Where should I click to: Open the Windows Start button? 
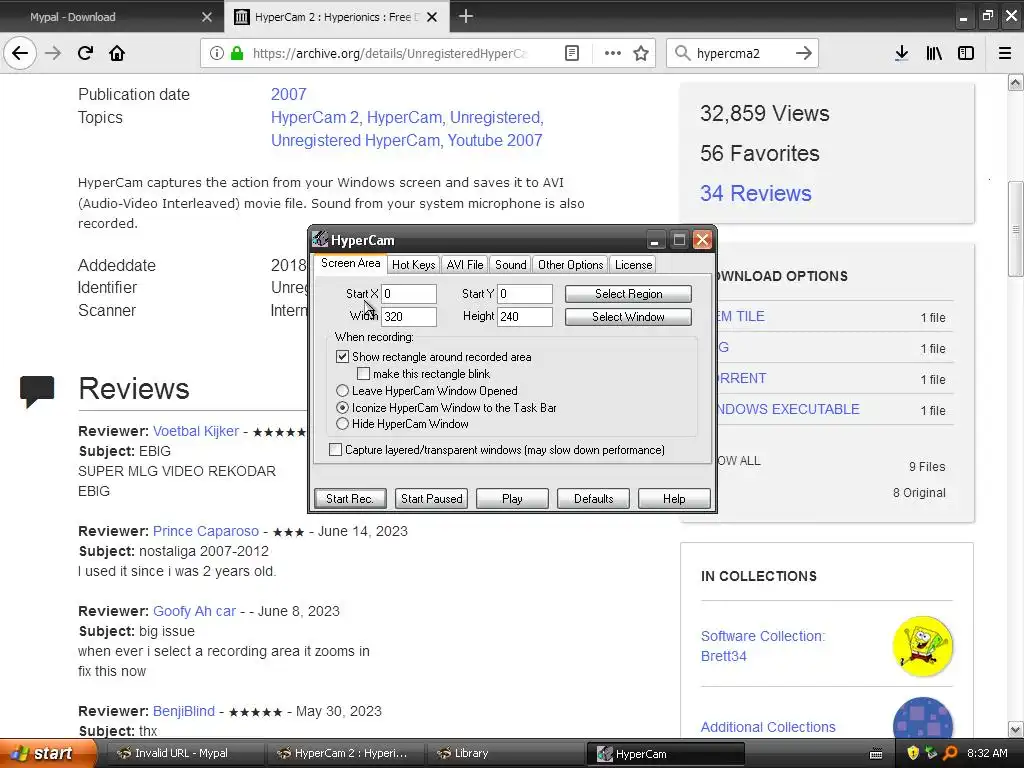point(48,753)
